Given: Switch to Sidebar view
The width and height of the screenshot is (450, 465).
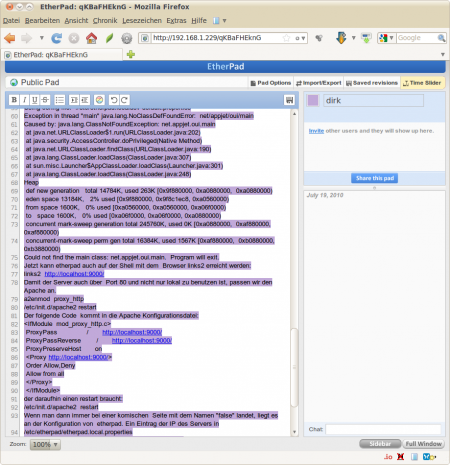Looking at the screenshot, I should [x=380, y=444].
